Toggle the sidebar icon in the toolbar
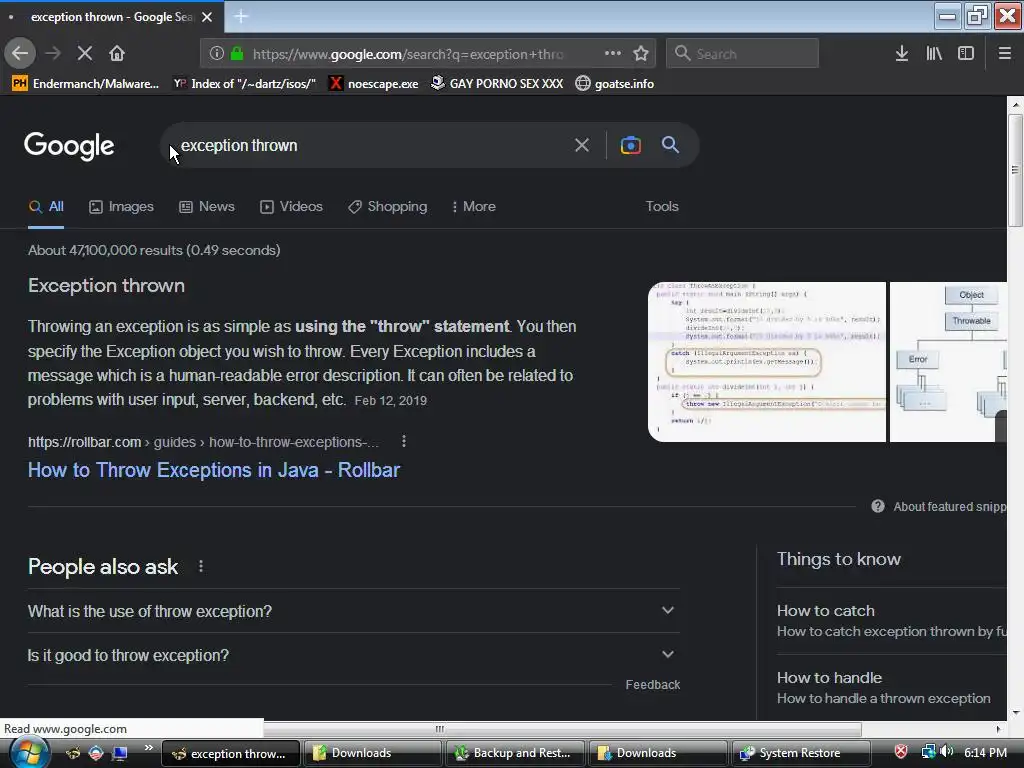 coord(966,54)
